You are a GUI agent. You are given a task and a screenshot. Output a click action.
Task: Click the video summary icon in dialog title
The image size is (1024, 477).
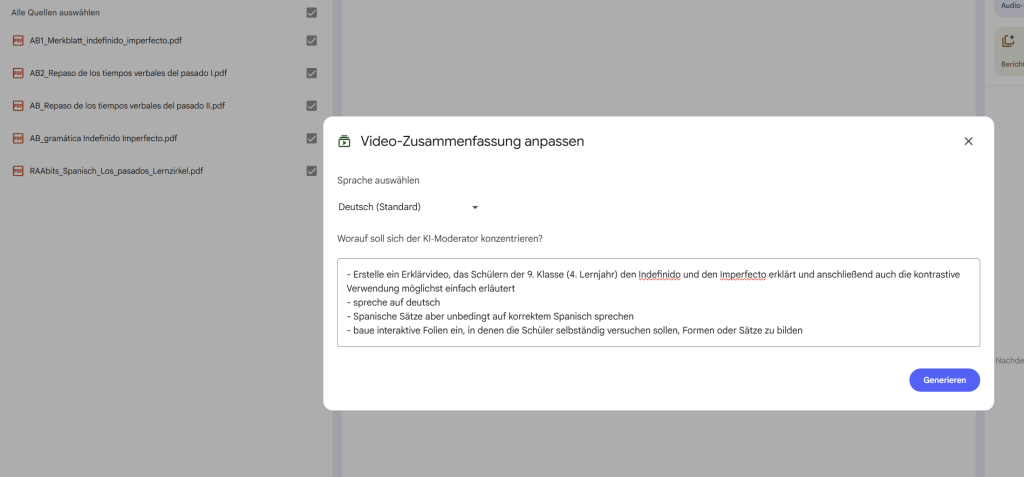(x=344, y=141)
